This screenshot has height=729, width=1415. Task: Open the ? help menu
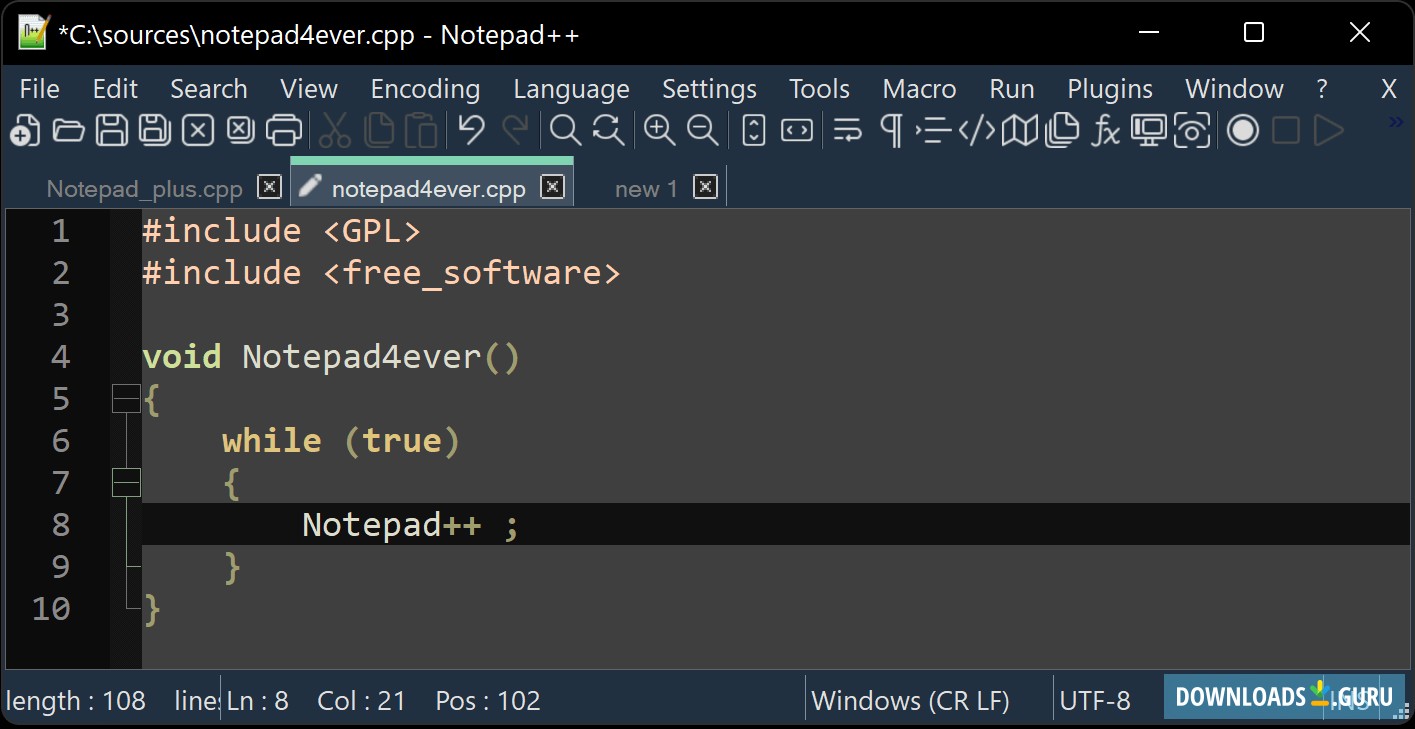click(x=1322, y=89)
